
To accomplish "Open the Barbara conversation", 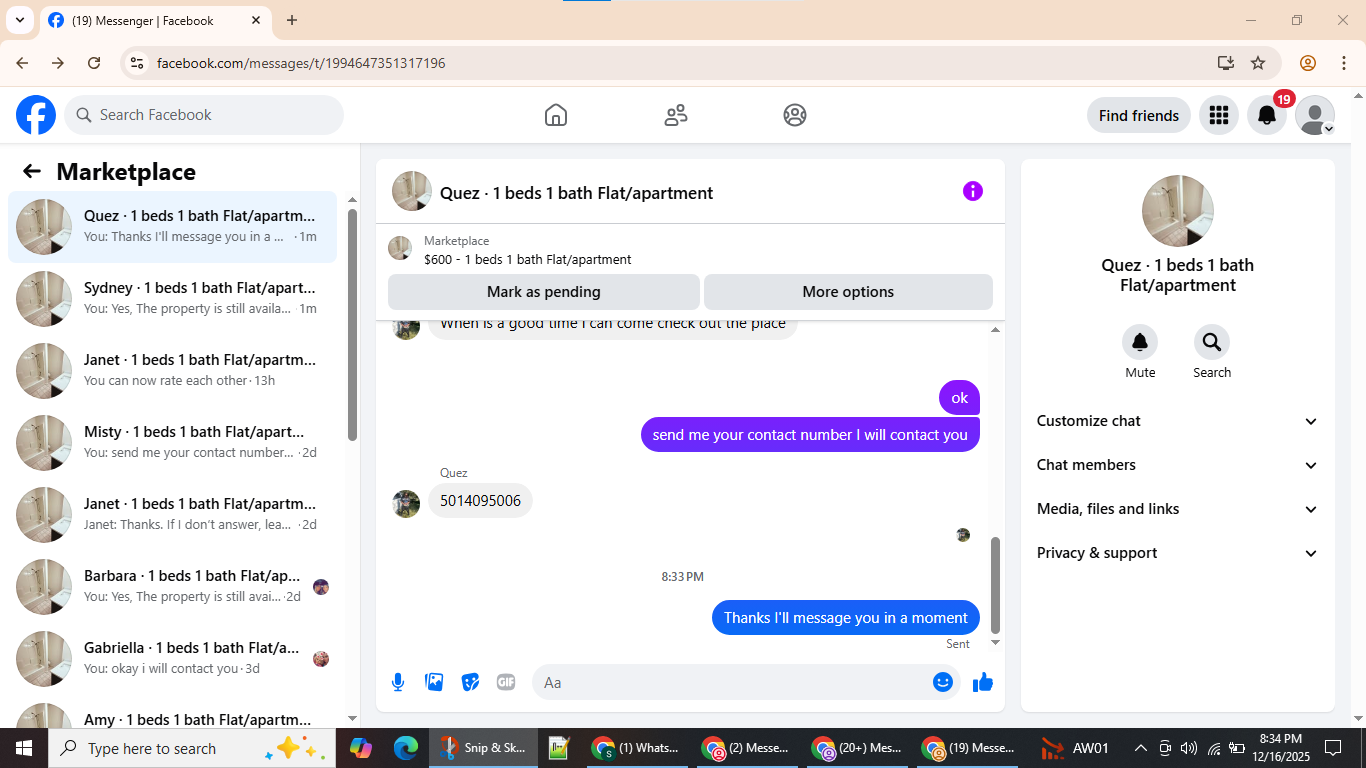I will pyautogui.click(x=172, y=587).
